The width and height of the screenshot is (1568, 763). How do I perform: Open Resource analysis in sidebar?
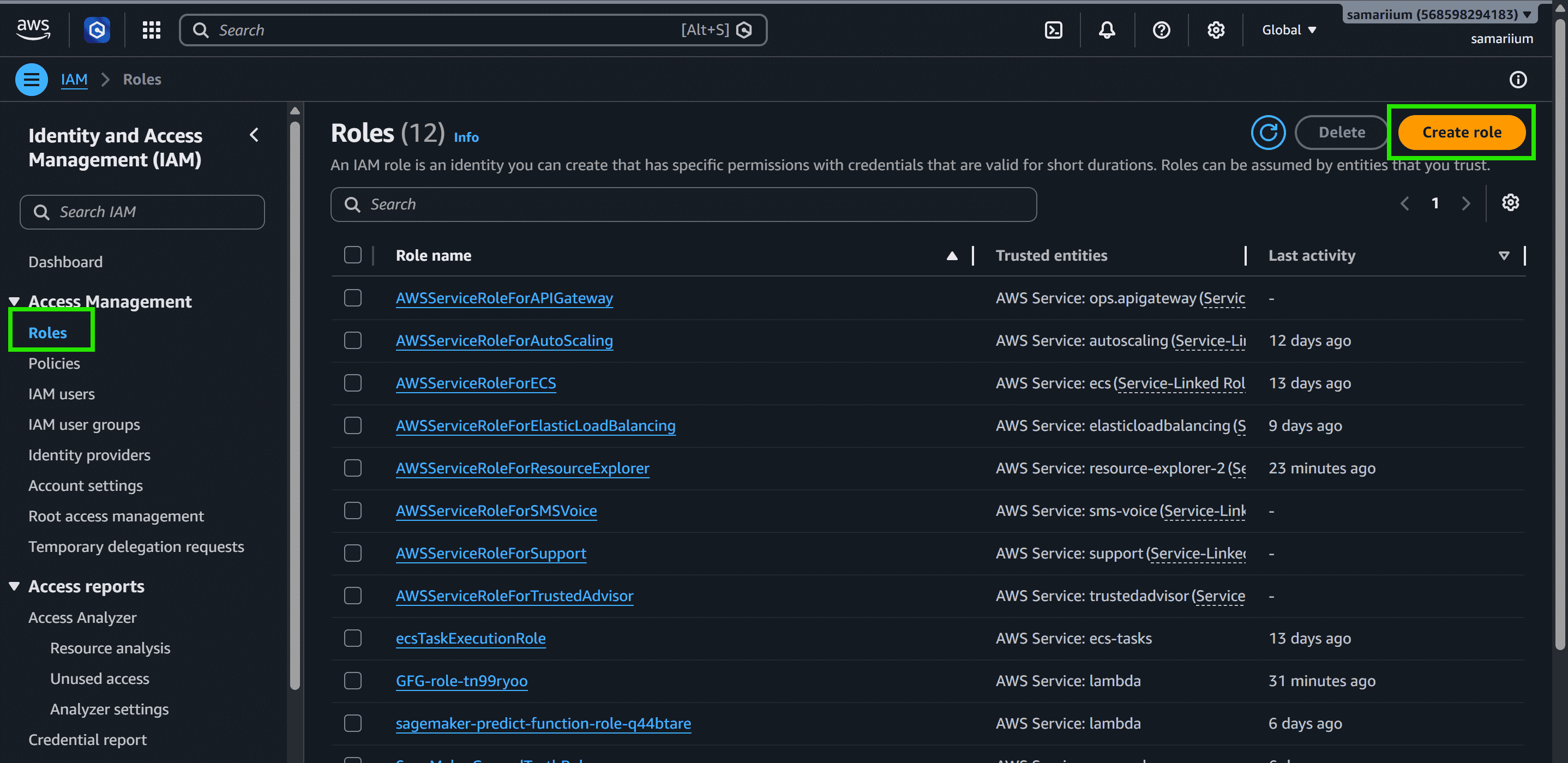(x=110, y=648)
